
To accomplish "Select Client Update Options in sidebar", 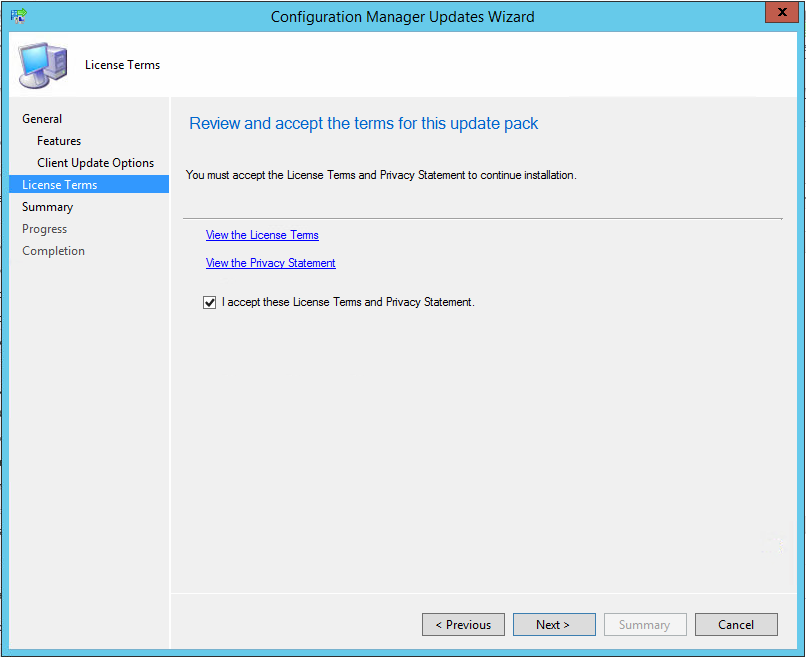I will [x=95, y=163].
